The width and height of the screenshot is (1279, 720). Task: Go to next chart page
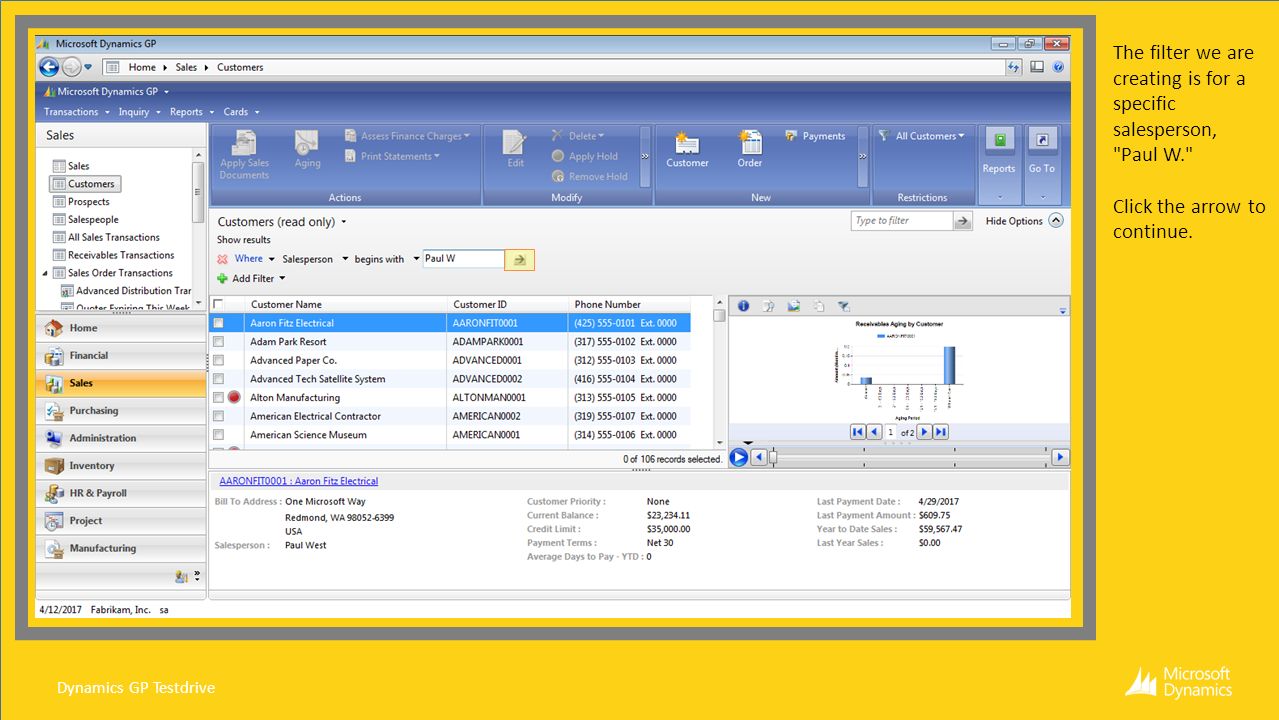pyautogui.click(x=924, y=432)
